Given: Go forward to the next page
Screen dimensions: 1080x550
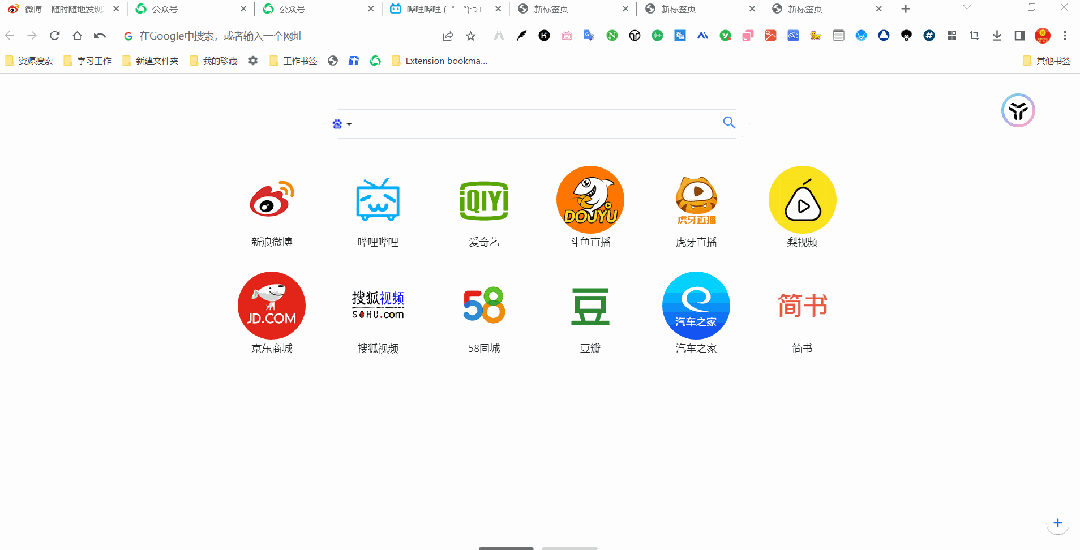Looking at the screenshot, I should coord(32,36).
